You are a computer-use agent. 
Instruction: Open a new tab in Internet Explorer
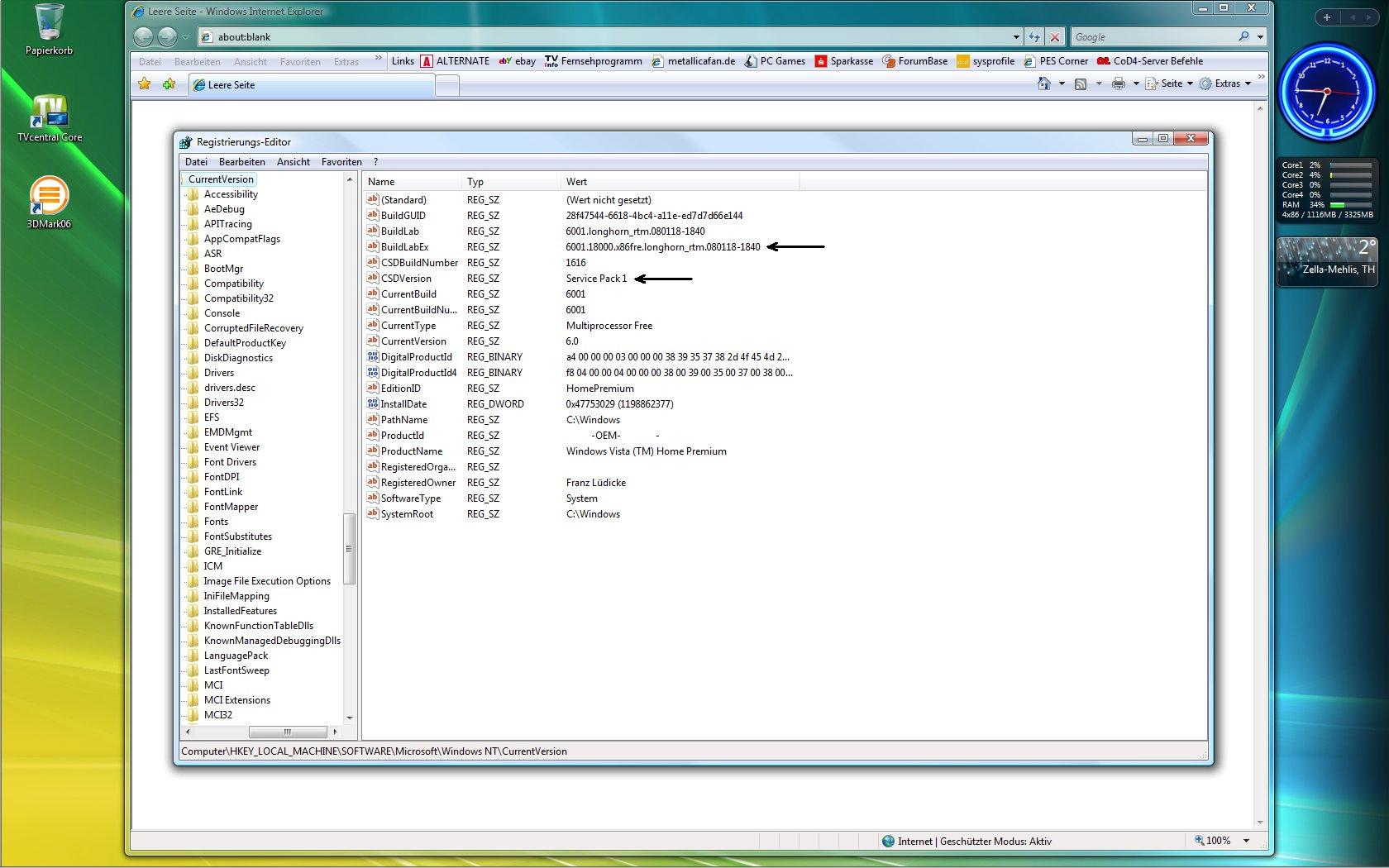[446, 85]
